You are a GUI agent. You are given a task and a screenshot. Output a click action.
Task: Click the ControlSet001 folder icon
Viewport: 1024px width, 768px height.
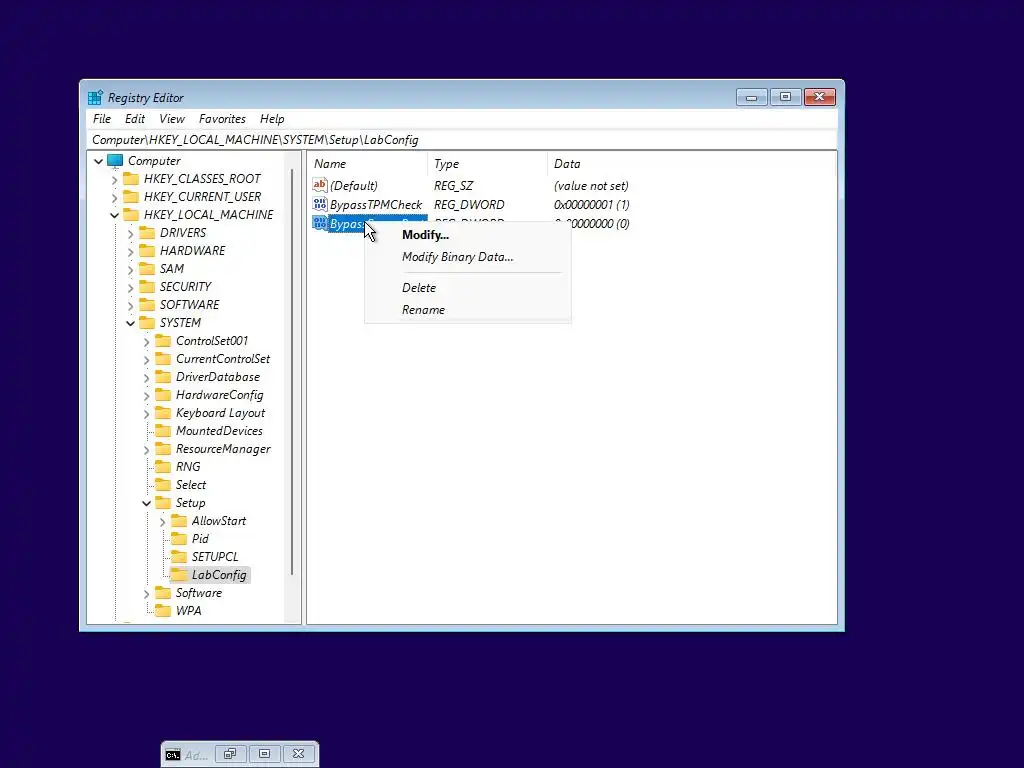click(163, 341)
